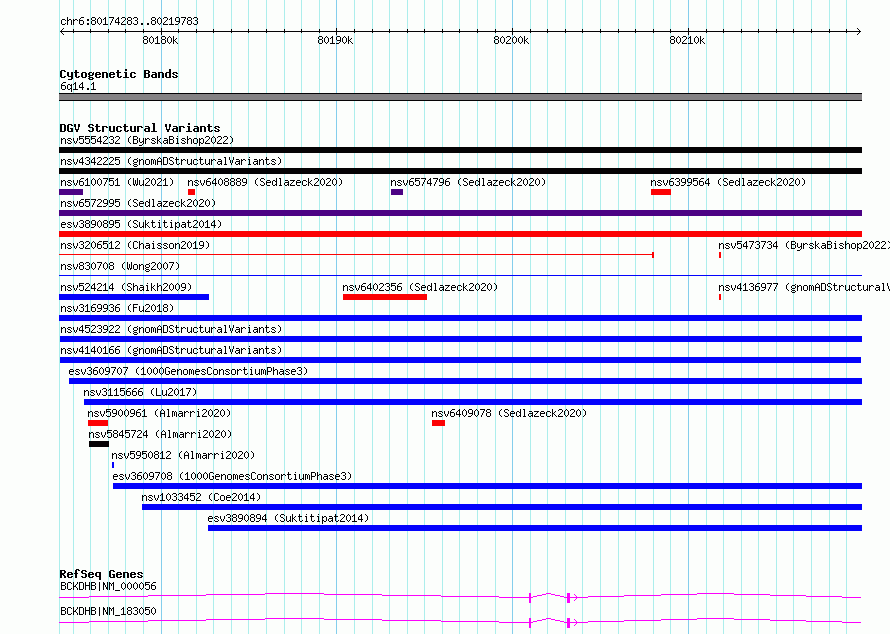The height and width of the screenshot is (634, 890).
Task: Click the gray cytogenetic band bar
Action: [460, 97]
